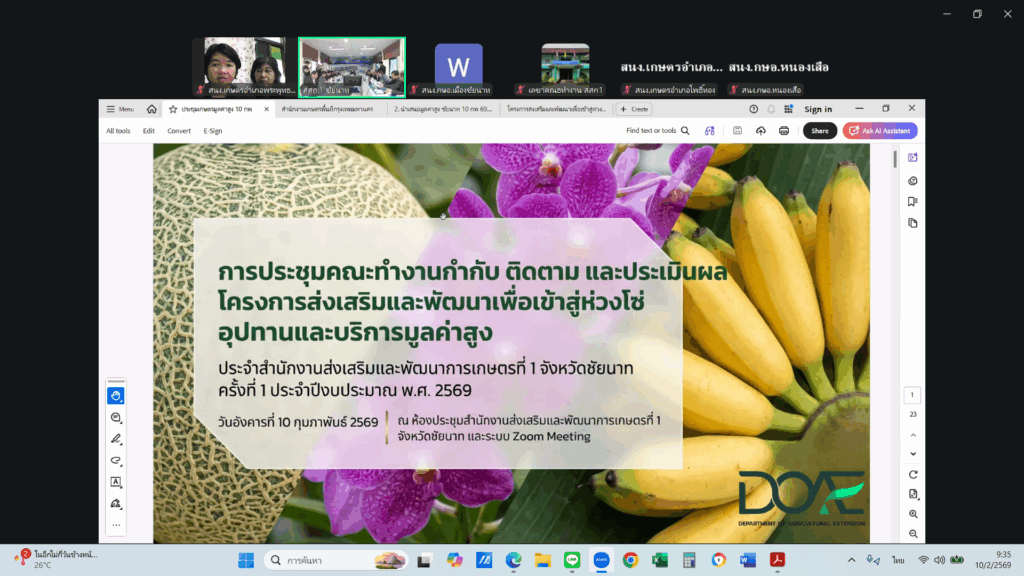Click the highlighter pen tool icon
This screenshot has height=576, width=1024.
pyautogui.click(x=116, y=439)
